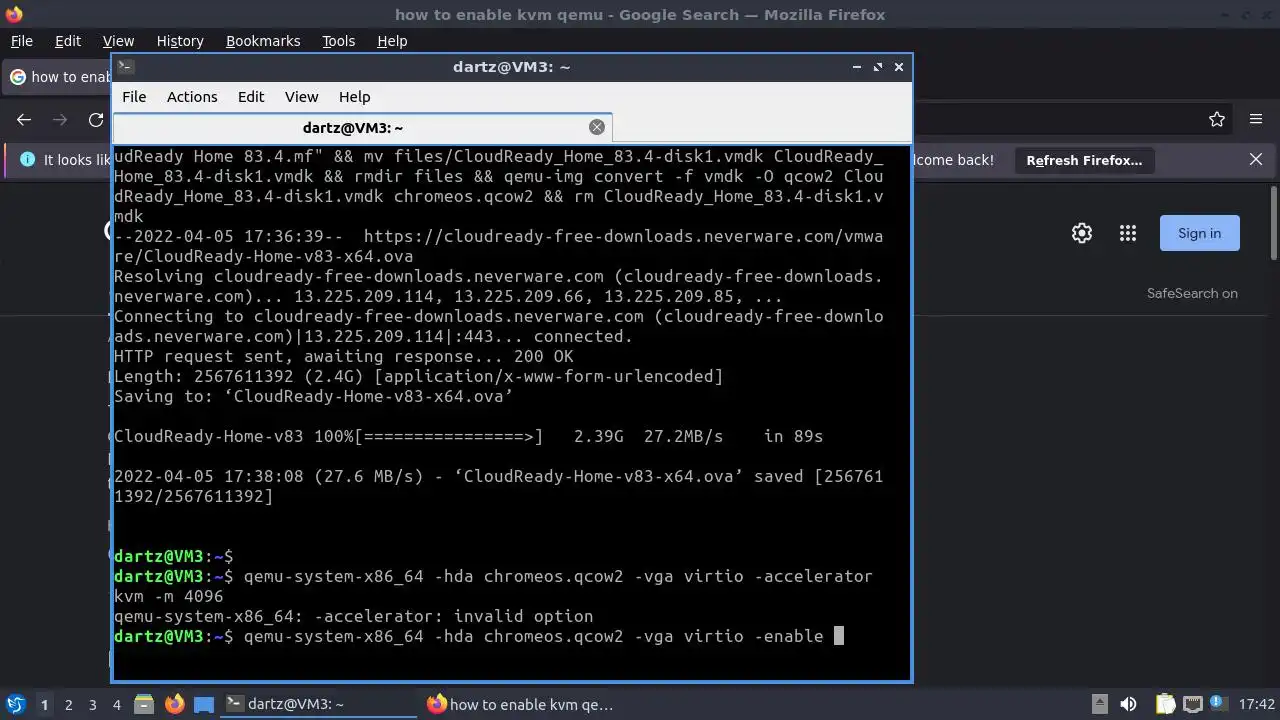
Task: Open the clipboard manager tray icon
Action: click(x=1166, y=704)
